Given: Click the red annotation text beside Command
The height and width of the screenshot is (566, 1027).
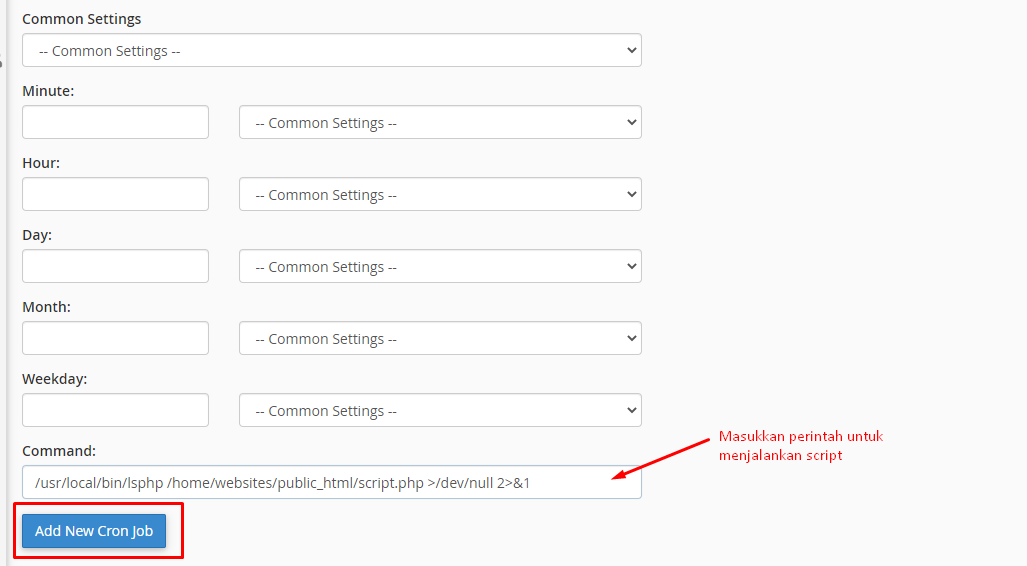Looking at the screenshot, I should coord(800,445).
